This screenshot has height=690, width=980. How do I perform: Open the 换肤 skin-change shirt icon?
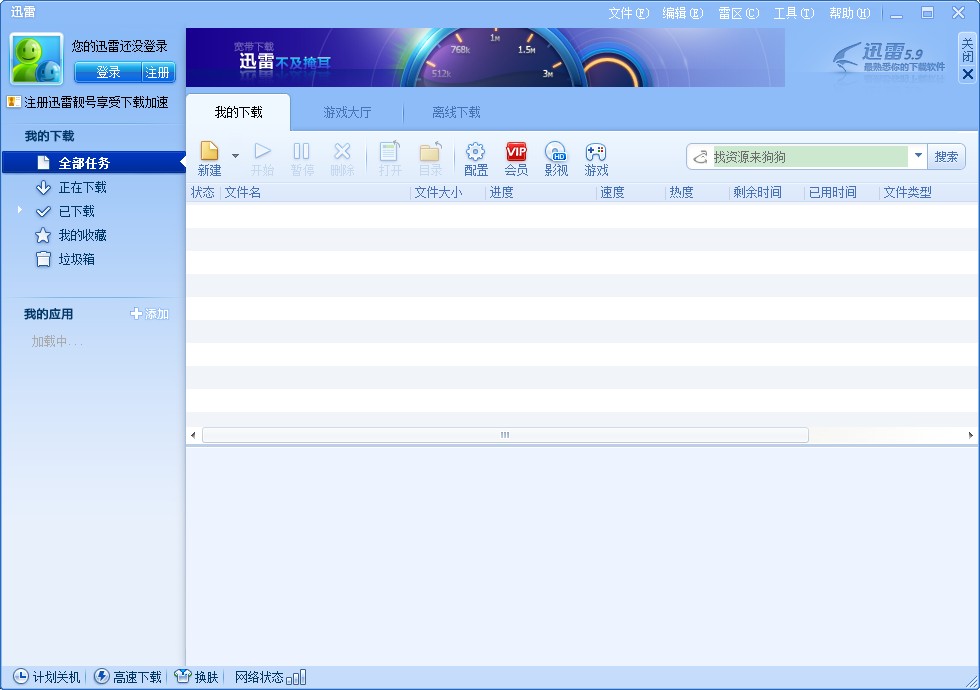tap(182, 676)
